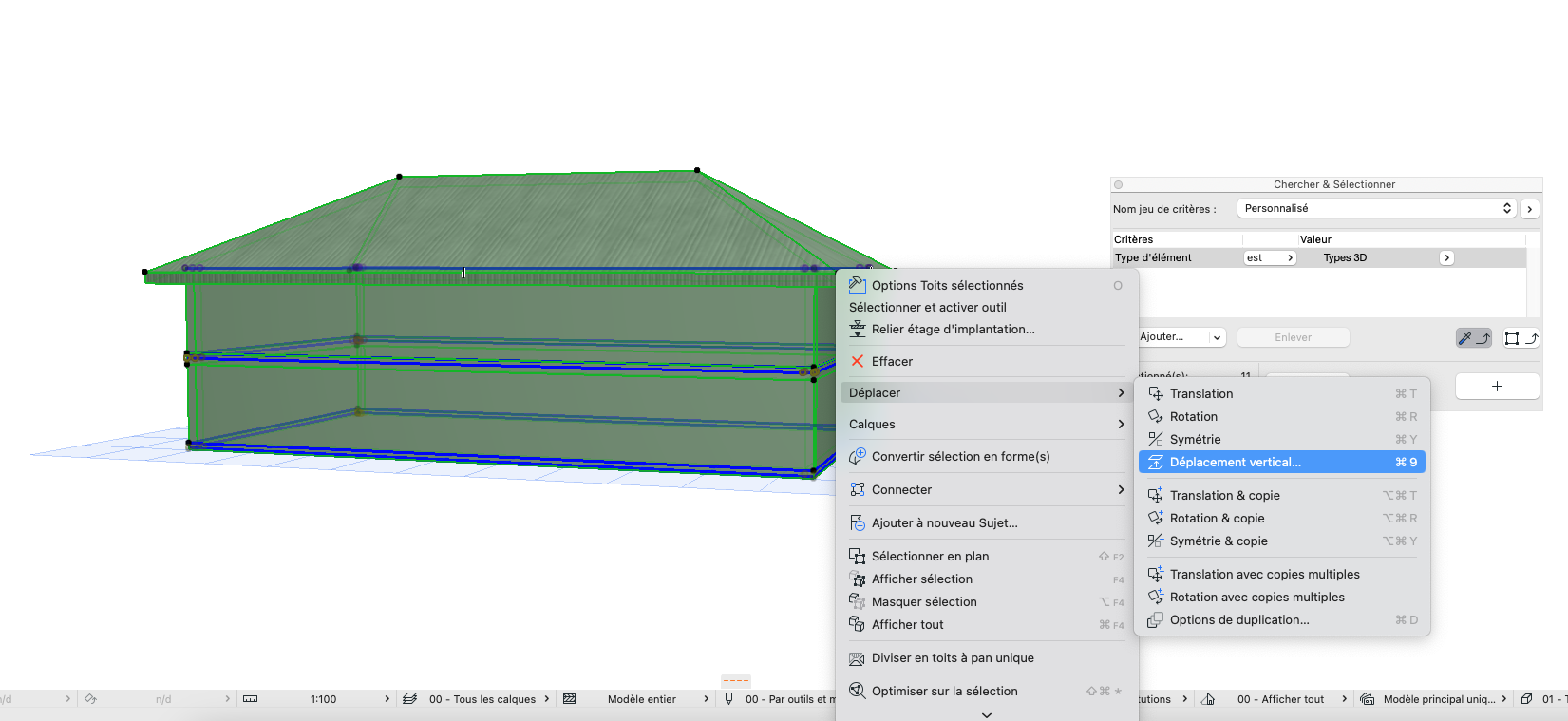Click the red X Effacer icon
The image size is (1568, 721).
858,361
